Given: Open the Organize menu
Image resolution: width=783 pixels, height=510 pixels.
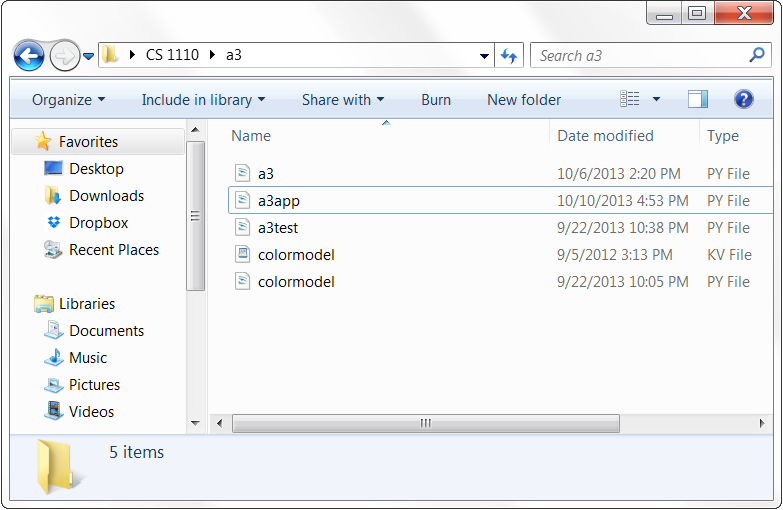Looking at the screenshot, I should click(68, 100).
